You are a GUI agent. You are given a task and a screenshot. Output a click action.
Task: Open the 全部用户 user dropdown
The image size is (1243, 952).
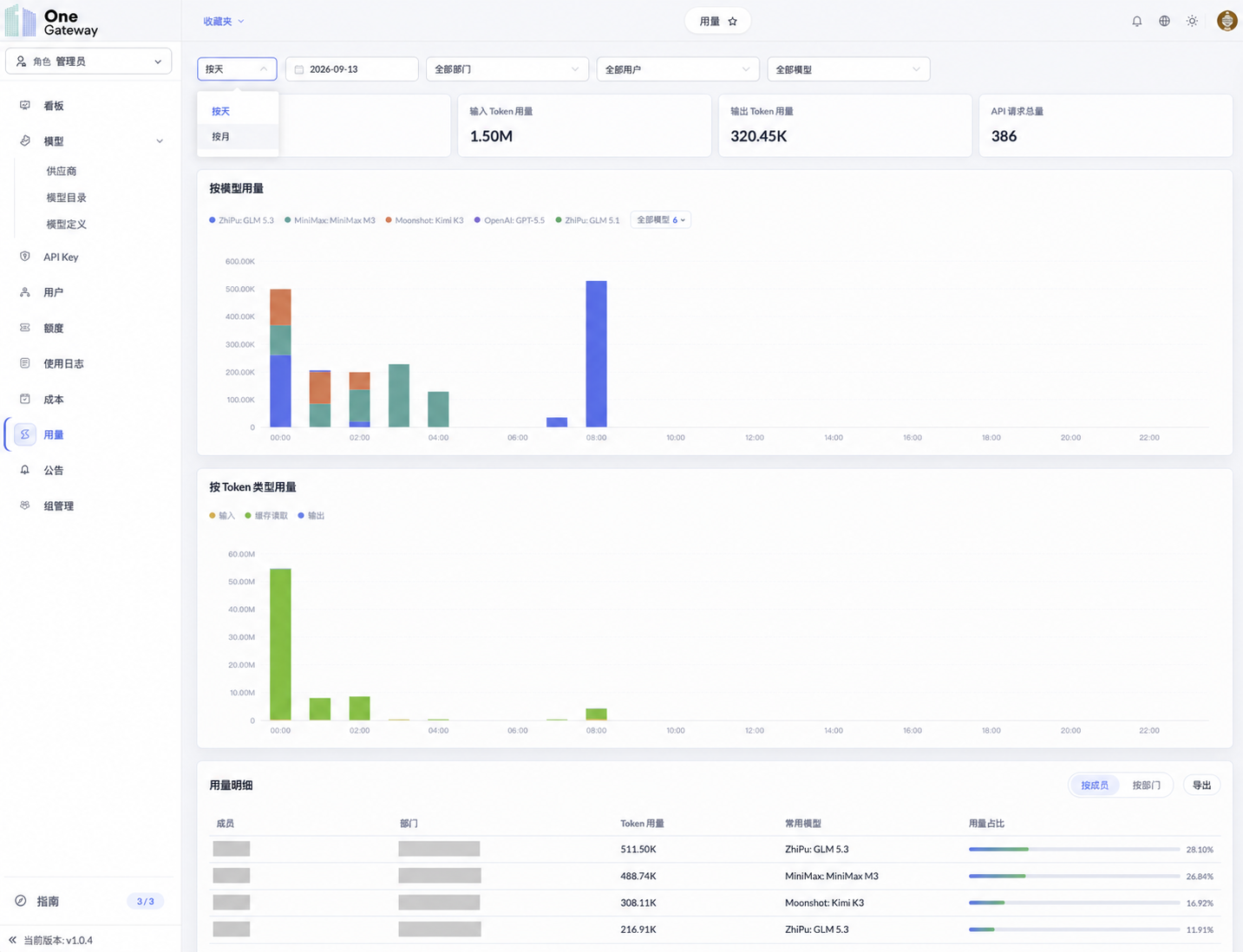click(x=678, y=69)
